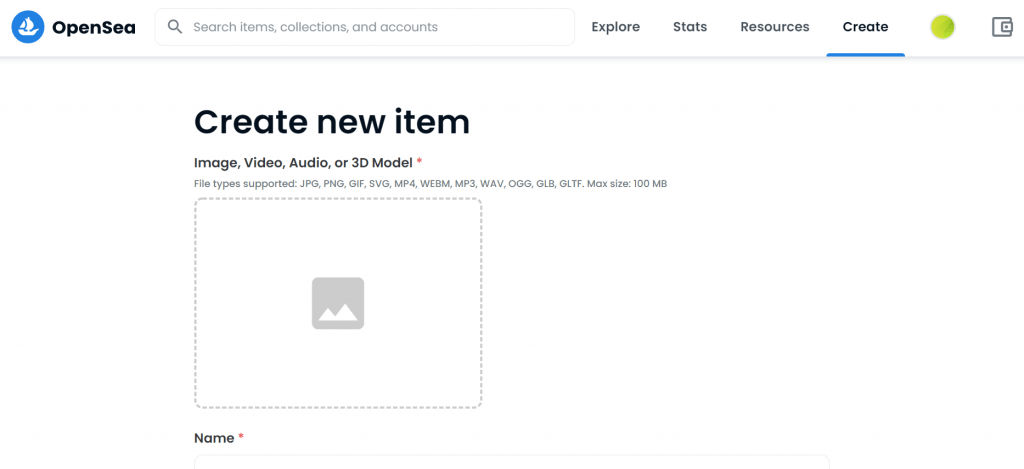Click the OpenSea wordmark text

93,27
